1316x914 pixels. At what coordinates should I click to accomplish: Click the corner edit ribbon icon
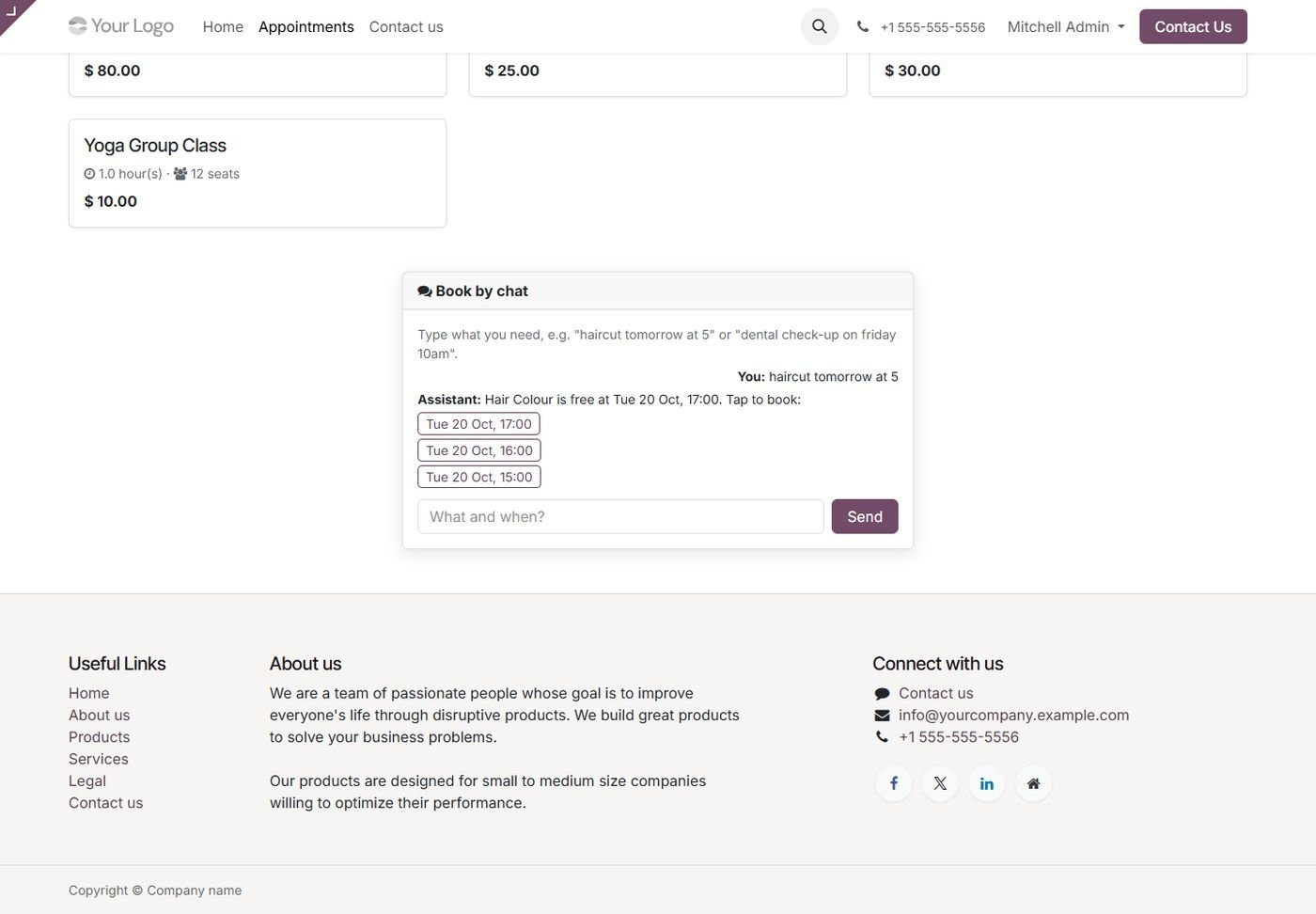(x=12, y=11)
